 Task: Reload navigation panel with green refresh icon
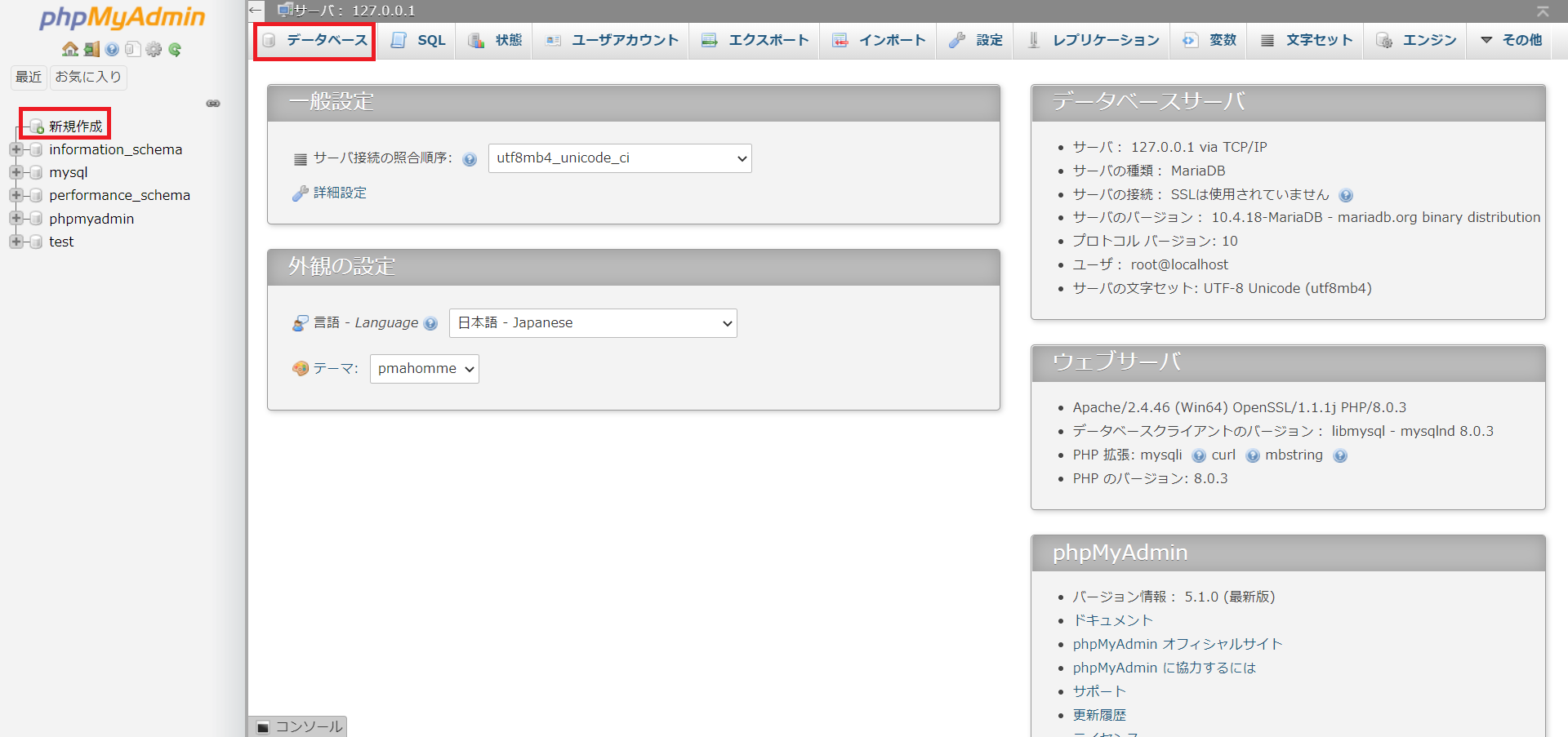tap(175, 49)
